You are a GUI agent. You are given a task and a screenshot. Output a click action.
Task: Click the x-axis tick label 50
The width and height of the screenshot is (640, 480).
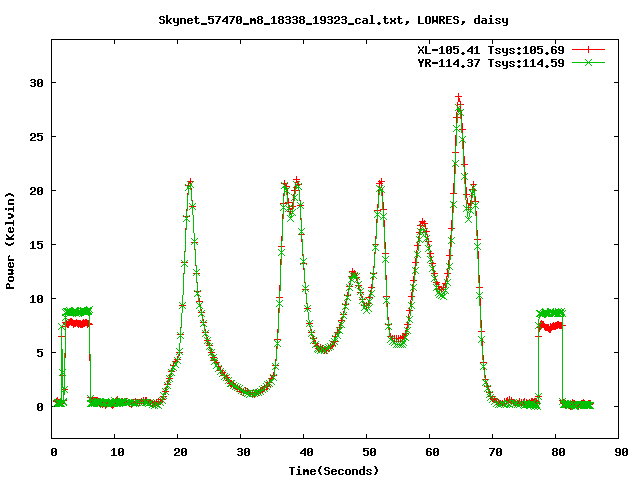coord(369,452)
